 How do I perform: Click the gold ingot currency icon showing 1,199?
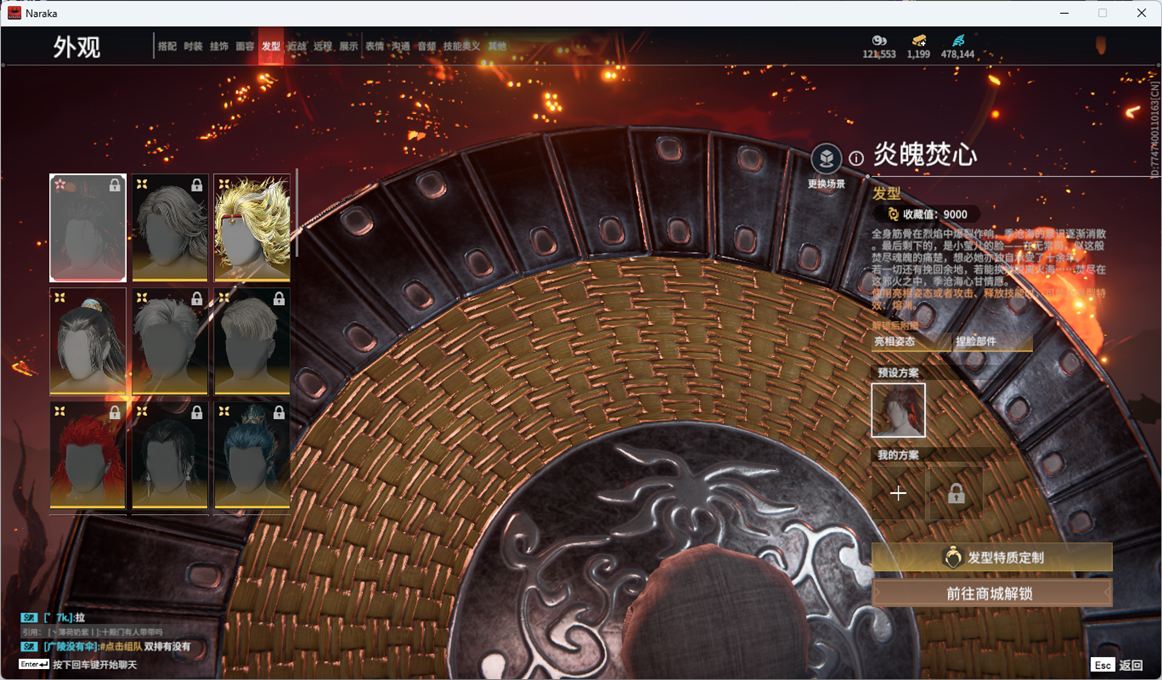coord(919,40)
